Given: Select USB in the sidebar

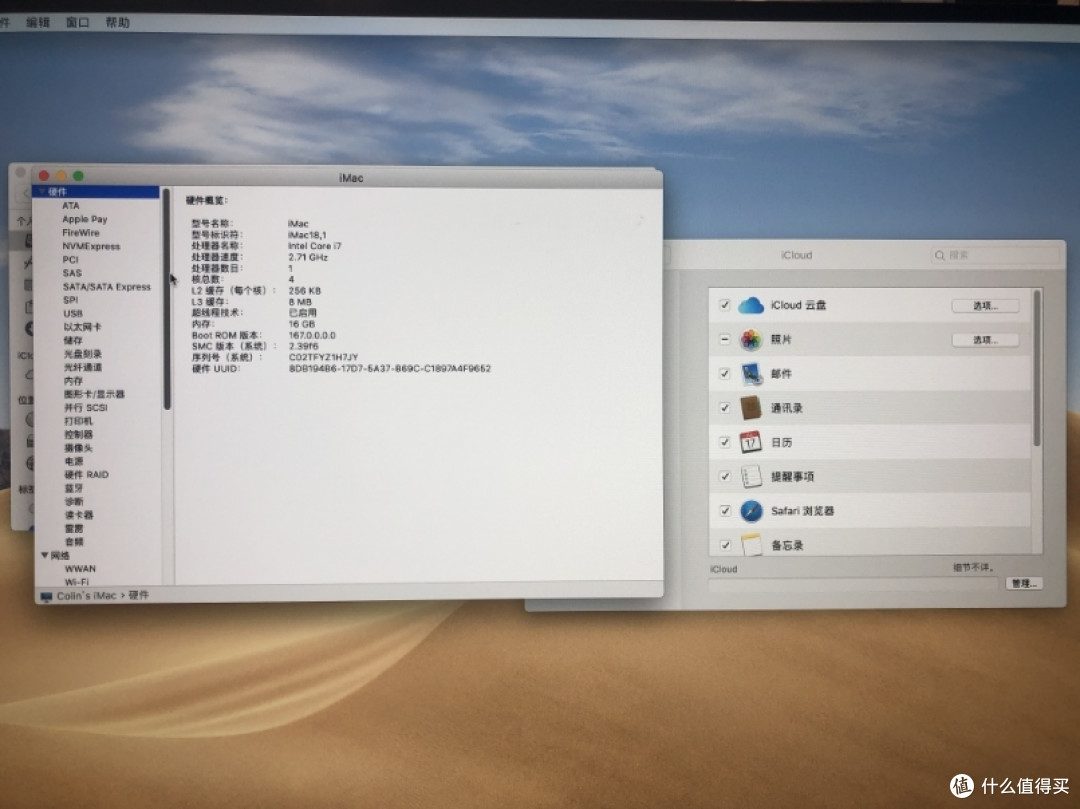Looking at the screenshot, I should (x=72, y=313).
